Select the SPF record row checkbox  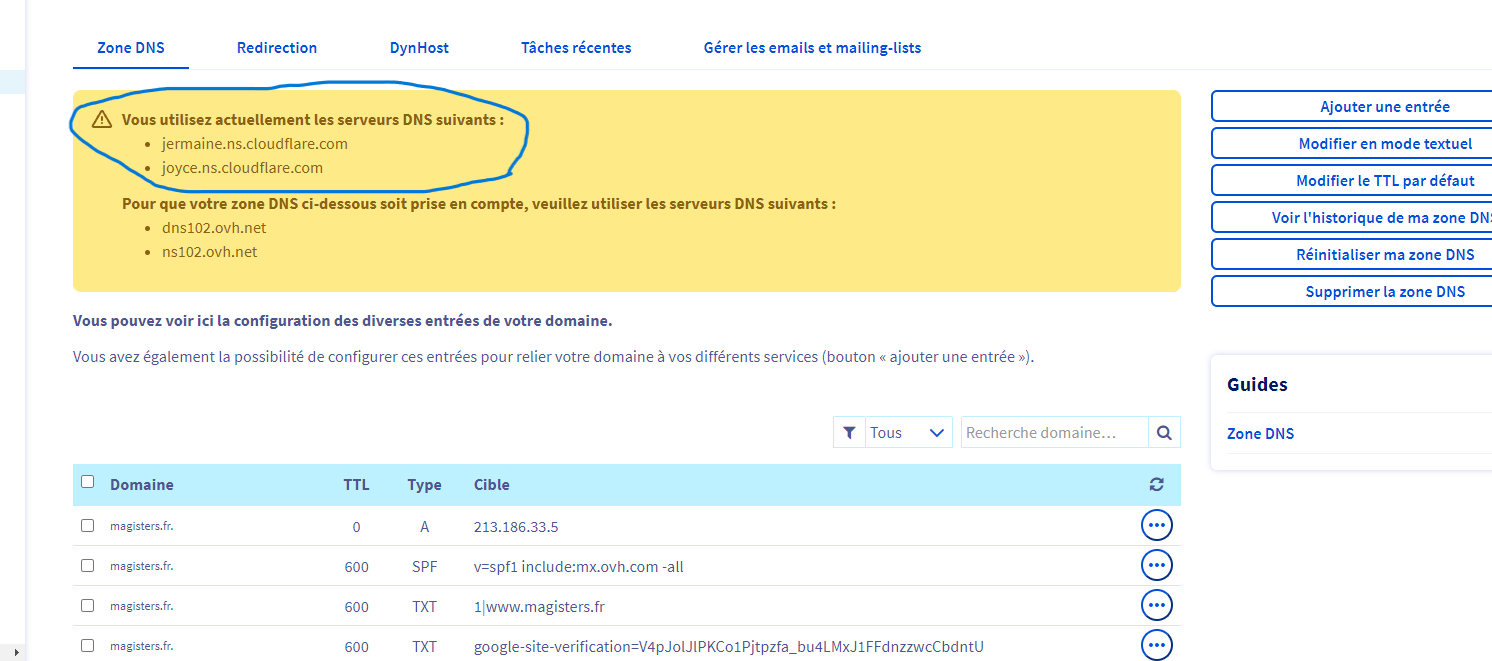pyautogui.click(x=88, y=565)
